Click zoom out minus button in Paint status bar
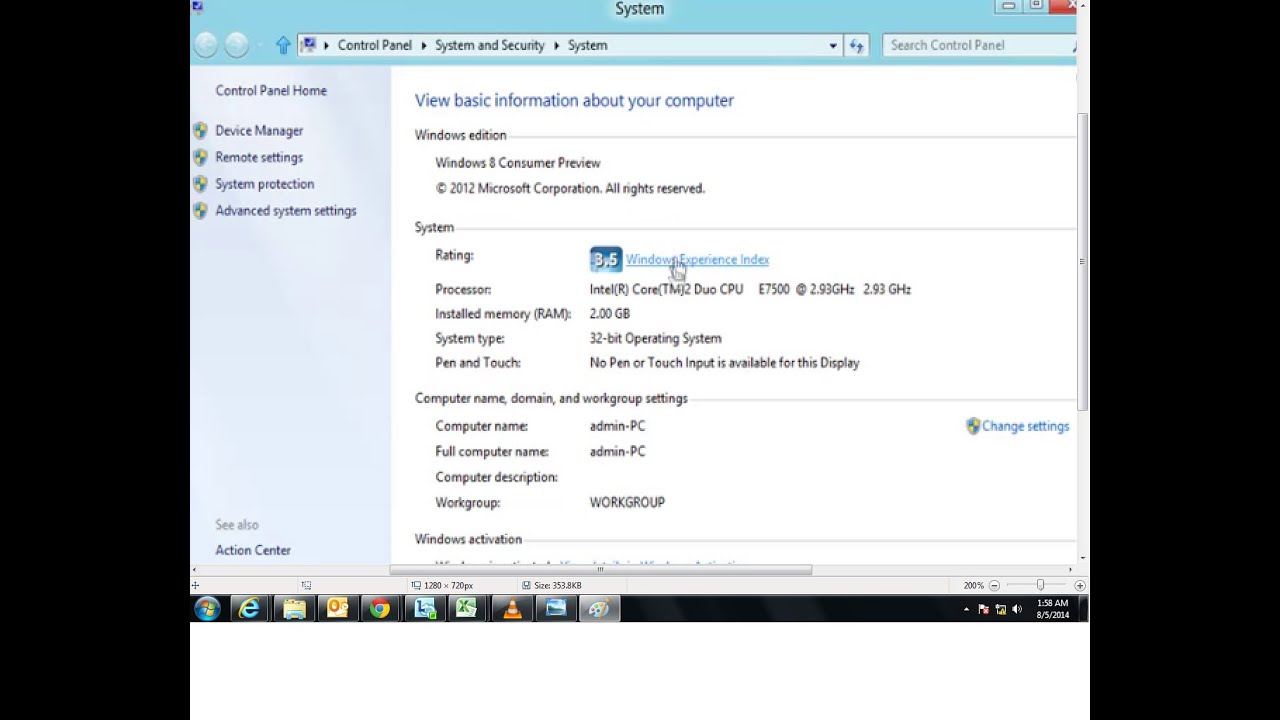 [995, 585]
